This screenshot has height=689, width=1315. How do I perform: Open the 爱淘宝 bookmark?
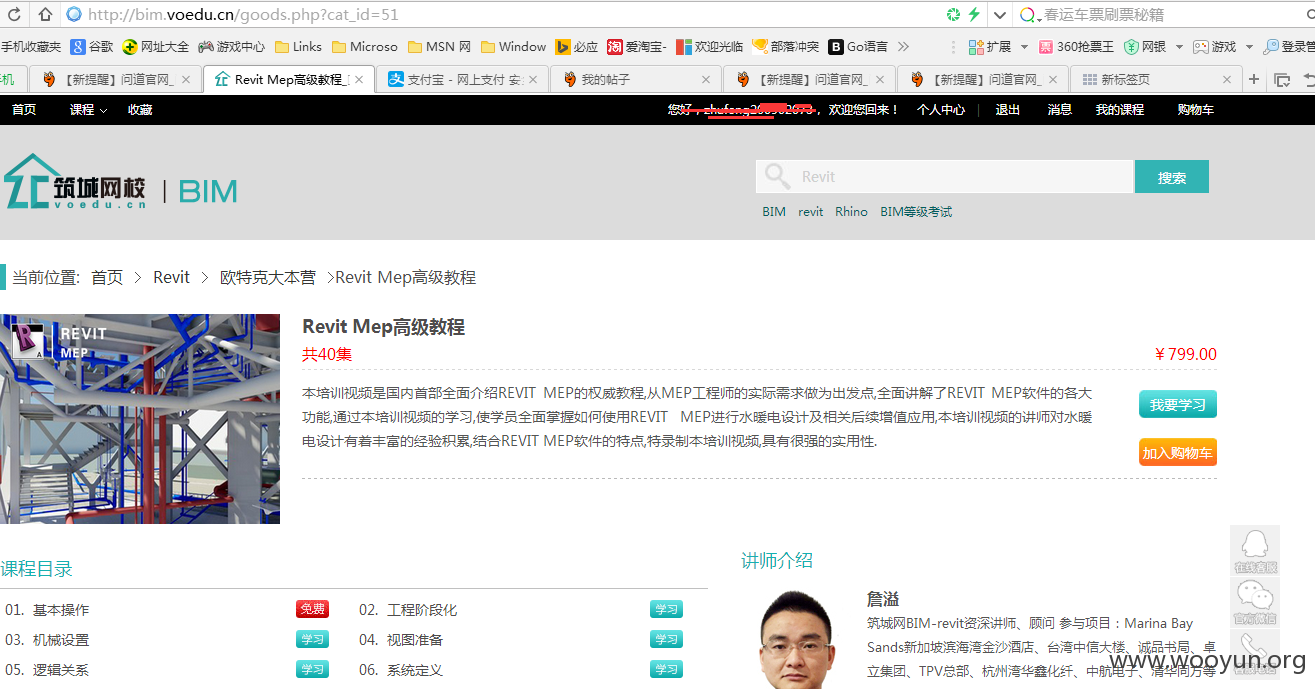[637, 47]
